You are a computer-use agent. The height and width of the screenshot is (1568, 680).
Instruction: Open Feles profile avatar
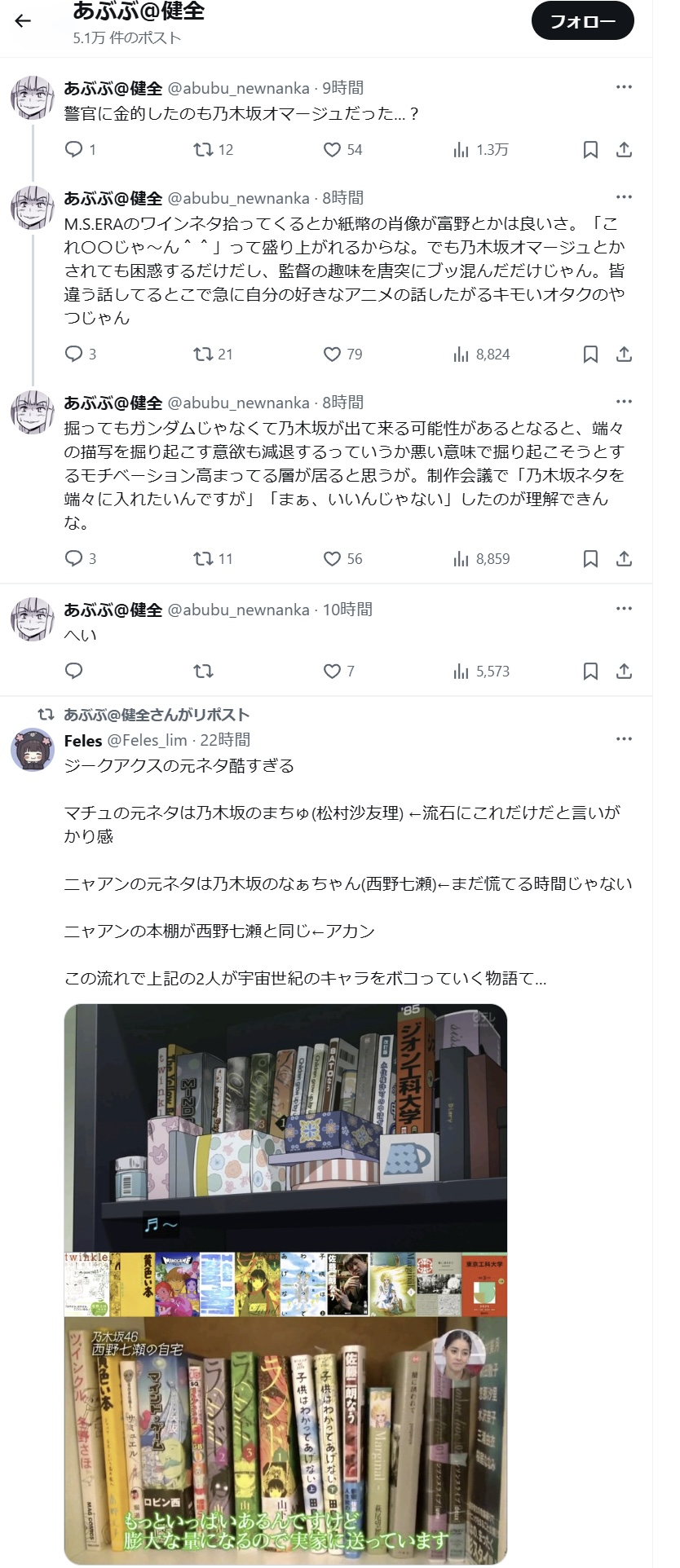click(33, 749)
